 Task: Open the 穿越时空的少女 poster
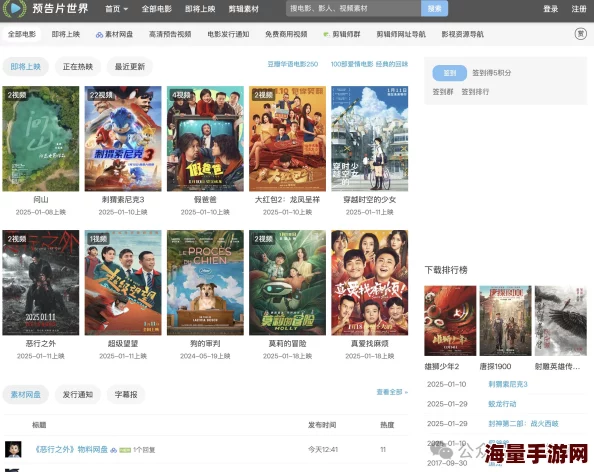(x=369, y=139)
